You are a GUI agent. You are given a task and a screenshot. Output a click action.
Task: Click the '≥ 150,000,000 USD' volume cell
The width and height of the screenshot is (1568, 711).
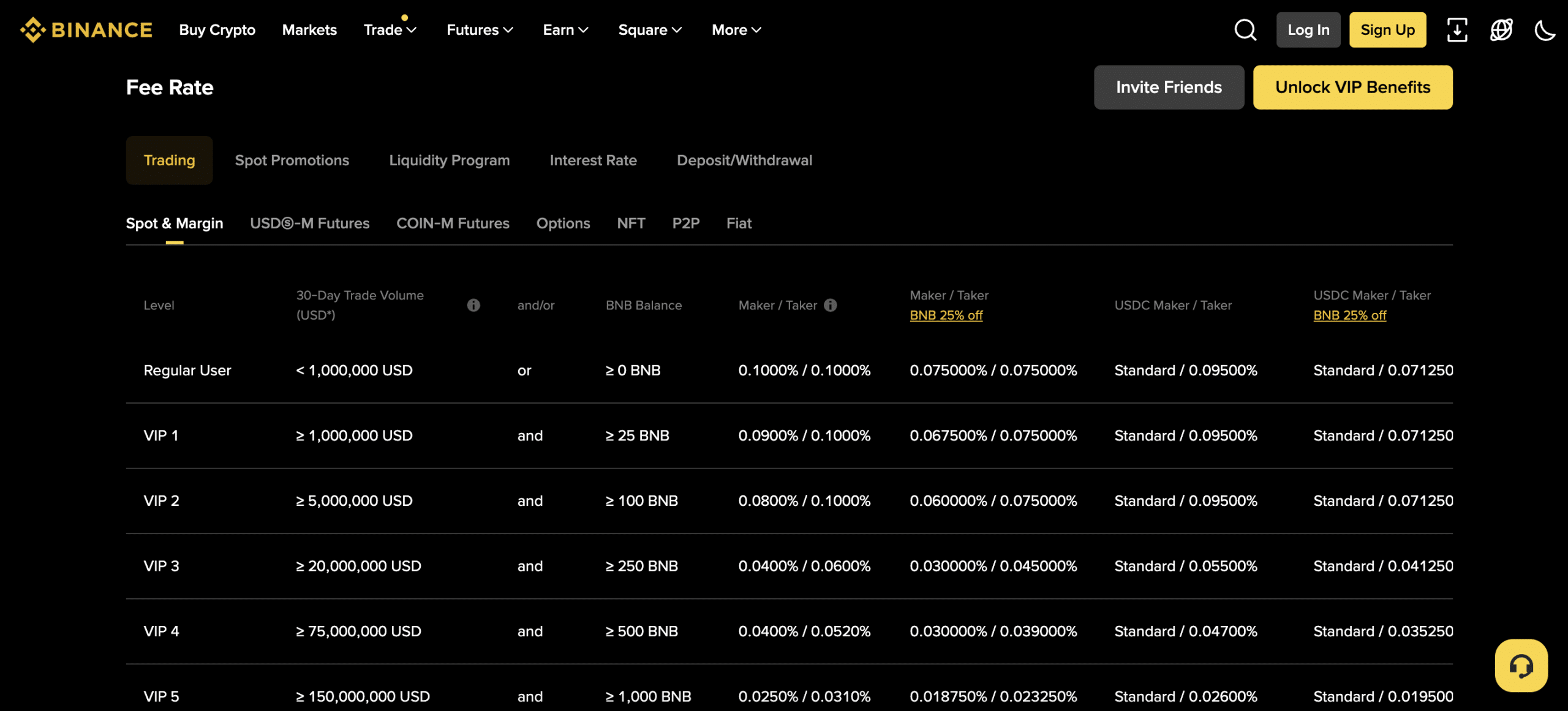pyautogui.click(x=363, y=696)
